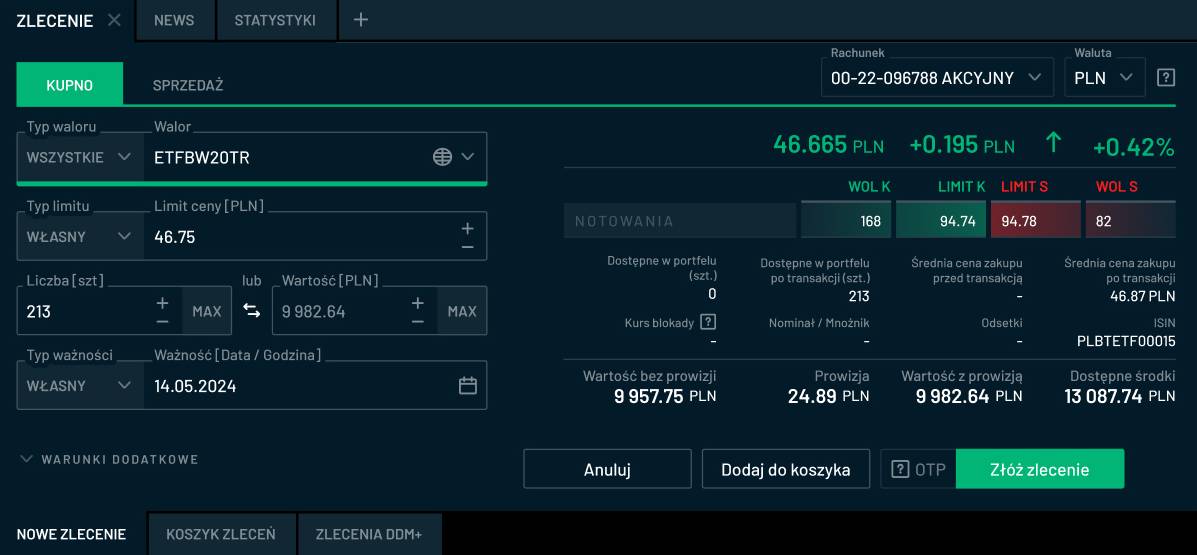Open the Rachunek account dropdown
Image resolution: width=1197 pixels, height=555 pixels.
pyautogui.click(x=936, y=78)
